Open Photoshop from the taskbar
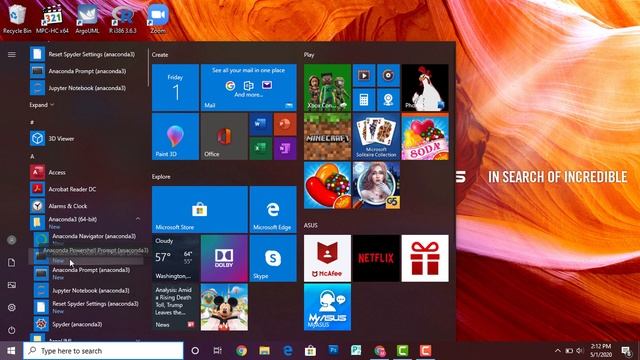This screenshot has width=640, height=360. (x=333, y=351)
